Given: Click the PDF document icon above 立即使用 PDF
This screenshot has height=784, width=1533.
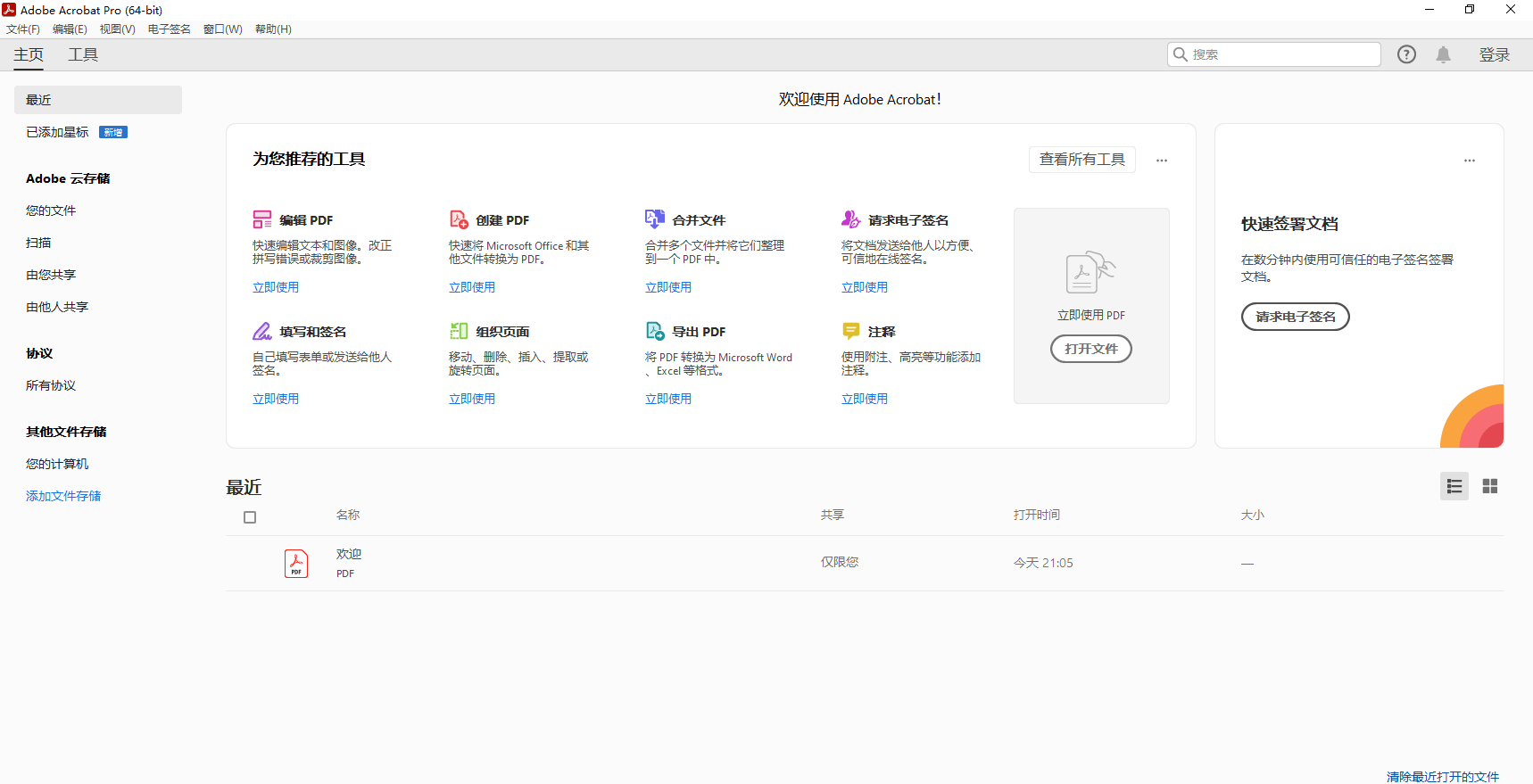Looking at the screenshot, I should [x=1091, y=272].
